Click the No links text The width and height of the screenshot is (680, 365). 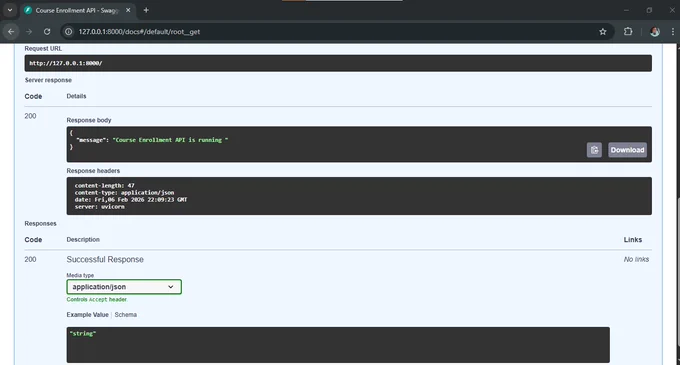click(636, 259)
